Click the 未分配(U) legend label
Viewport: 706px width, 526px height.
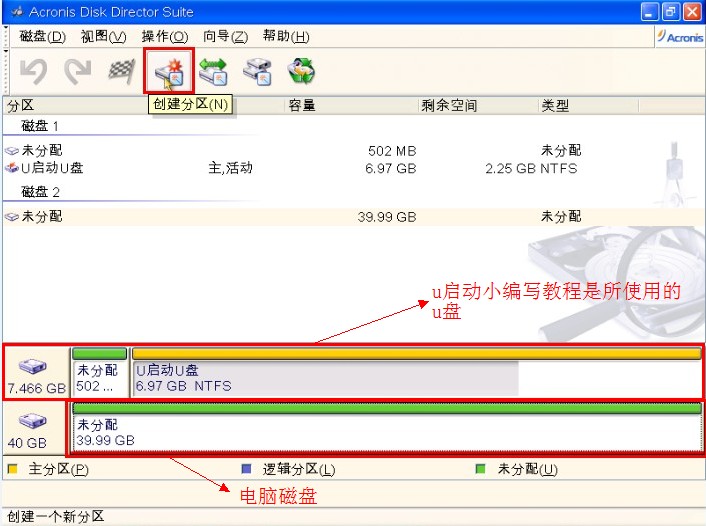point(528,469)
